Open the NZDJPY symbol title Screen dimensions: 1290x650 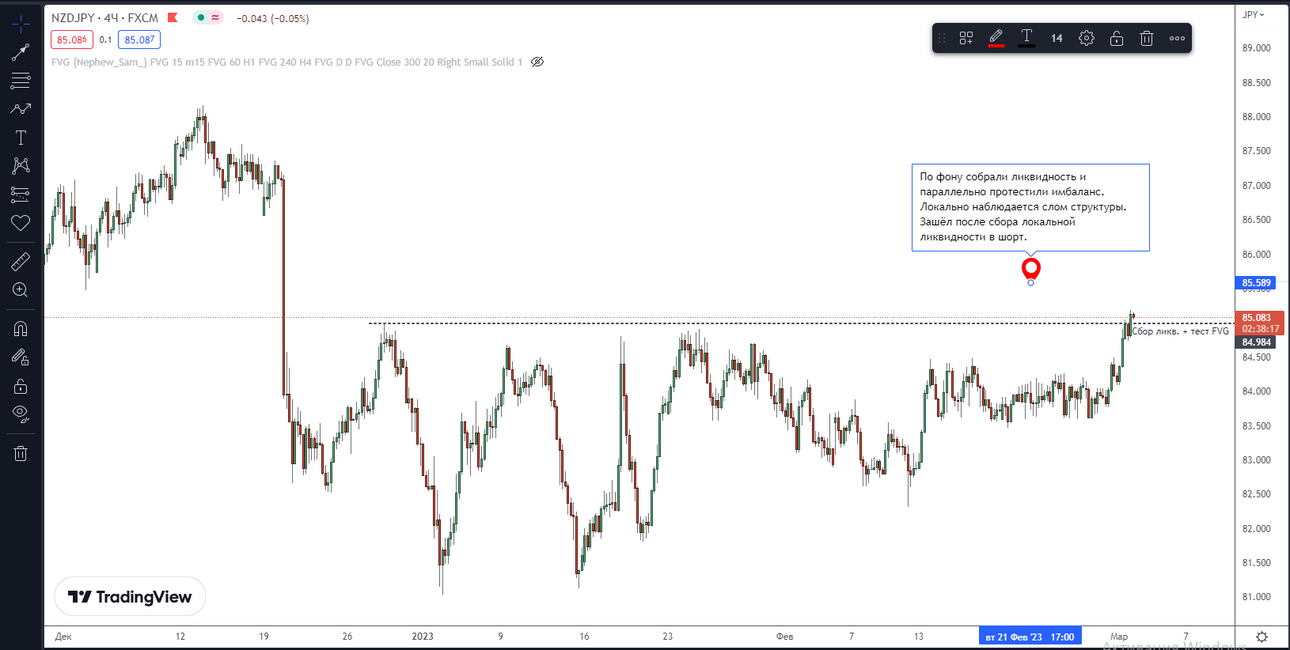104,18
